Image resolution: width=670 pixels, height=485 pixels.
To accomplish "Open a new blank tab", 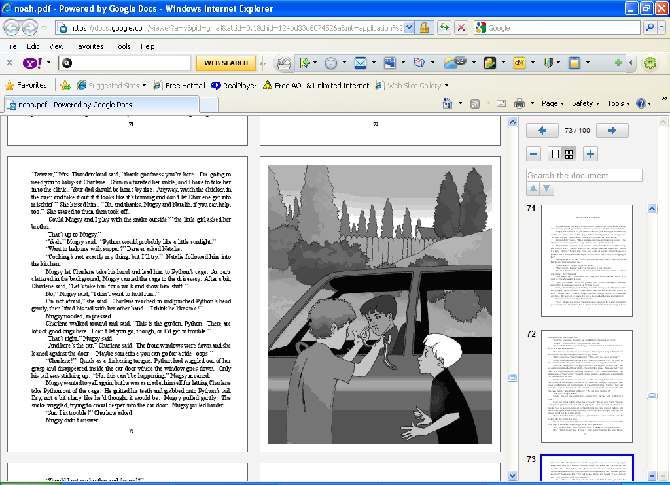I will click(209, 105).
